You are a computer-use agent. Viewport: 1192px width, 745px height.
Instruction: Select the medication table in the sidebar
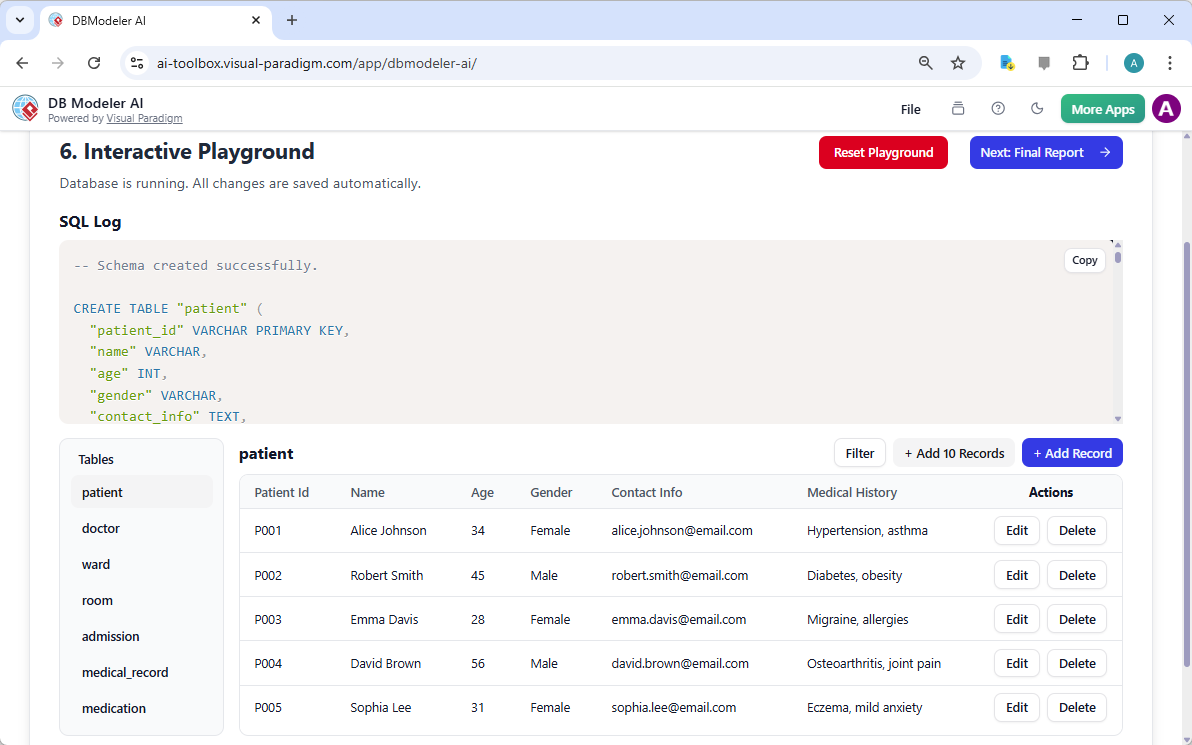[113, 708]
